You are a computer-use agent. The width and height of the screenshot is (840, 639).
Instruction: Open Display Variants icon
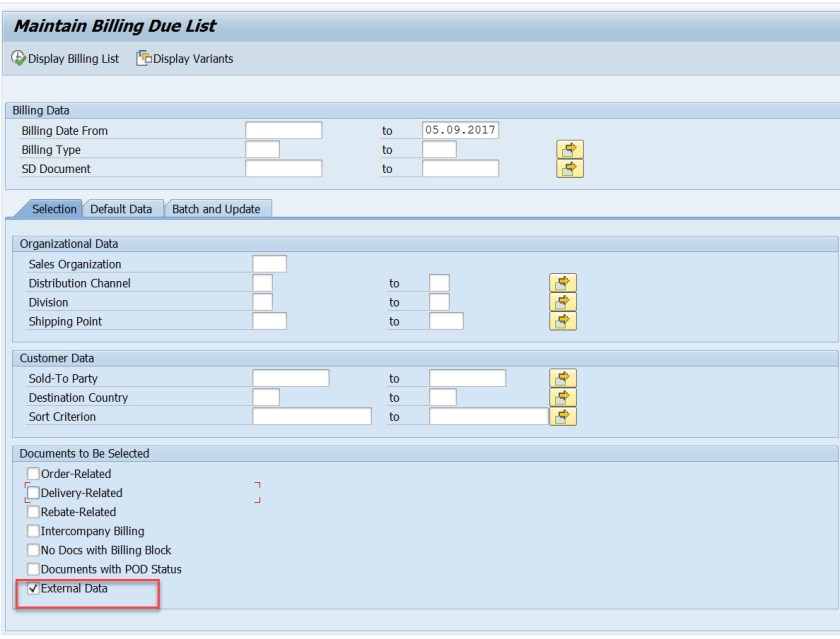tap(144, 58)
